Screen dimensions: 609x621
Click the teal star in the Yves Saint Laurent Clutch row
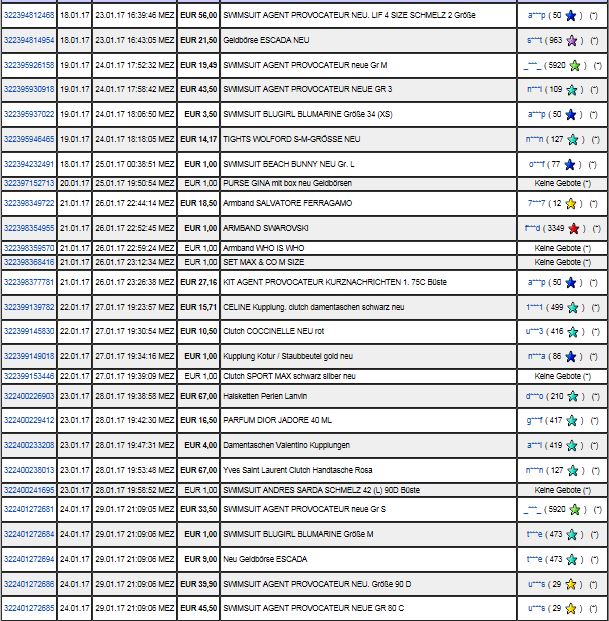click(x=573, y=471)
